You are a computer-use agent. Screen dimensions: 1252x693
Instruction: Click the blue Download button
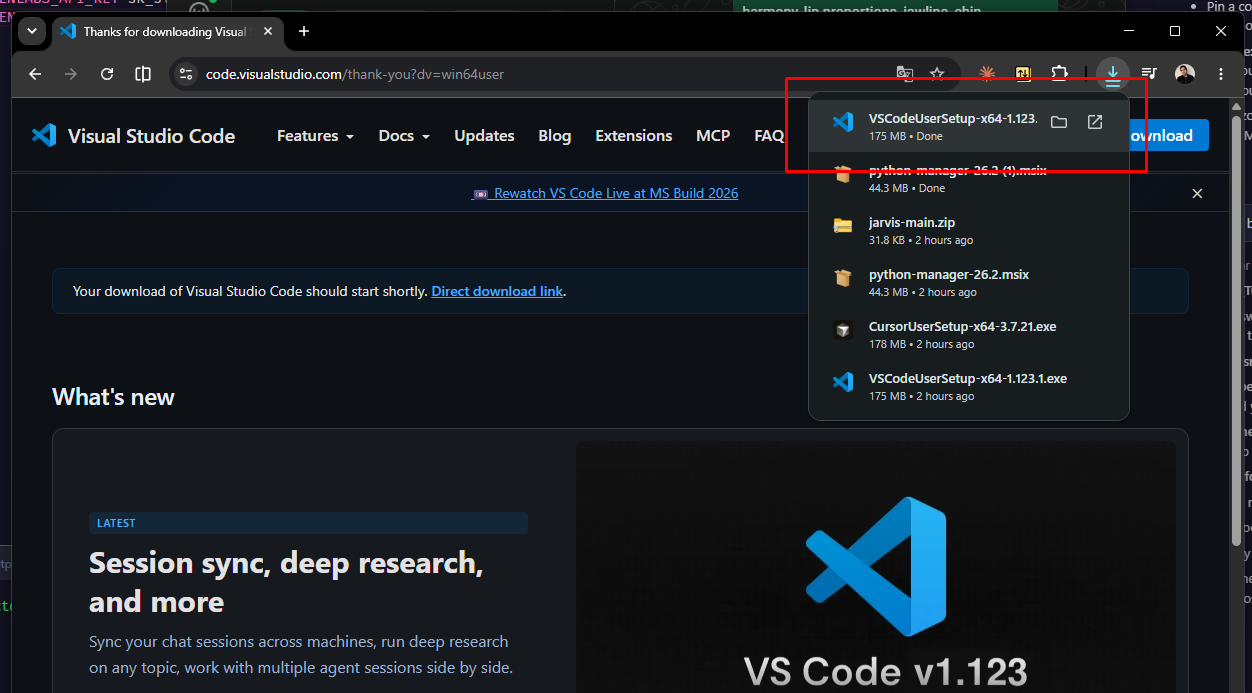pyautogui.click(x=1168, y=136)
